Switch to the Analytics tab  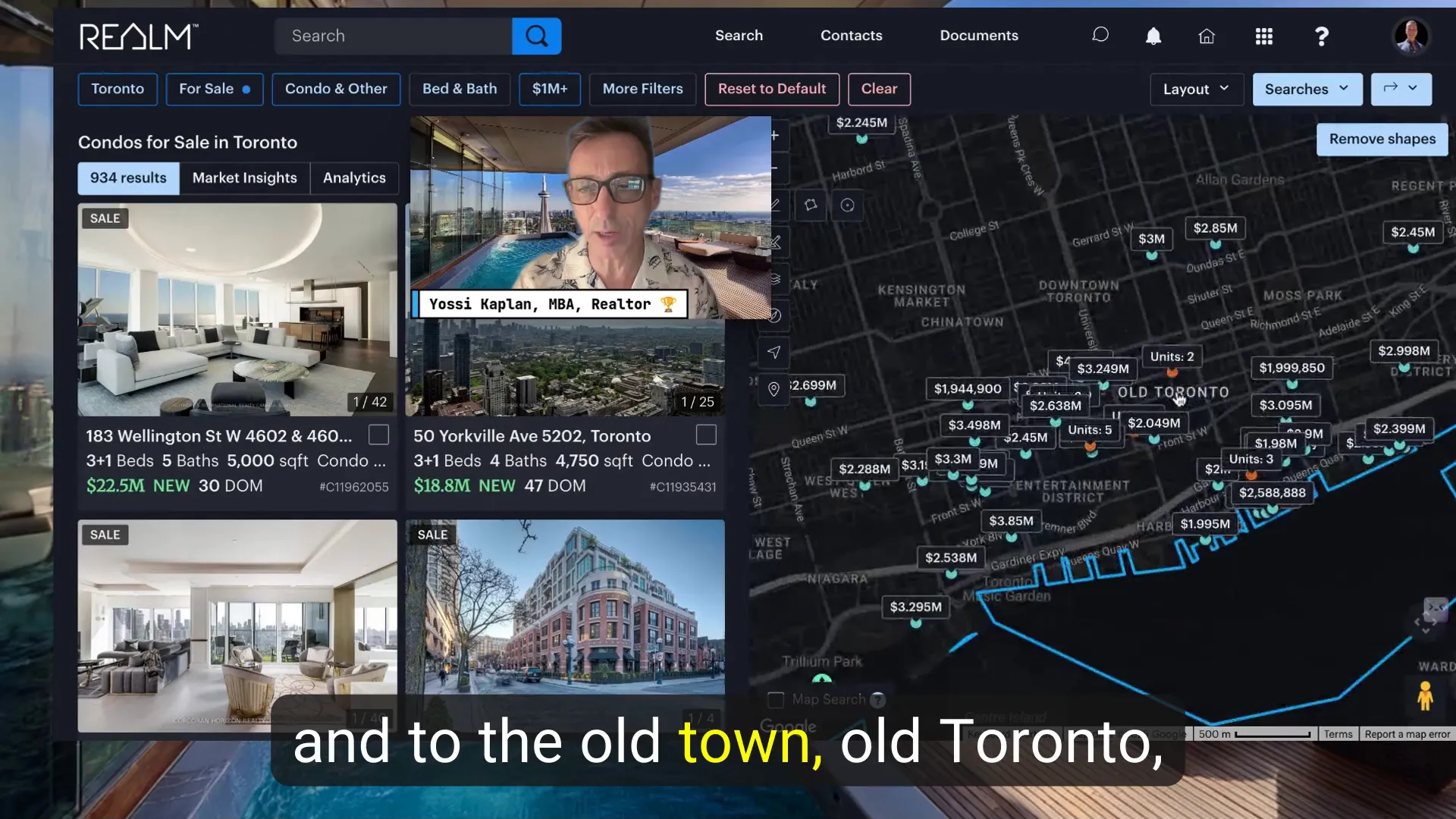point(354,178)
